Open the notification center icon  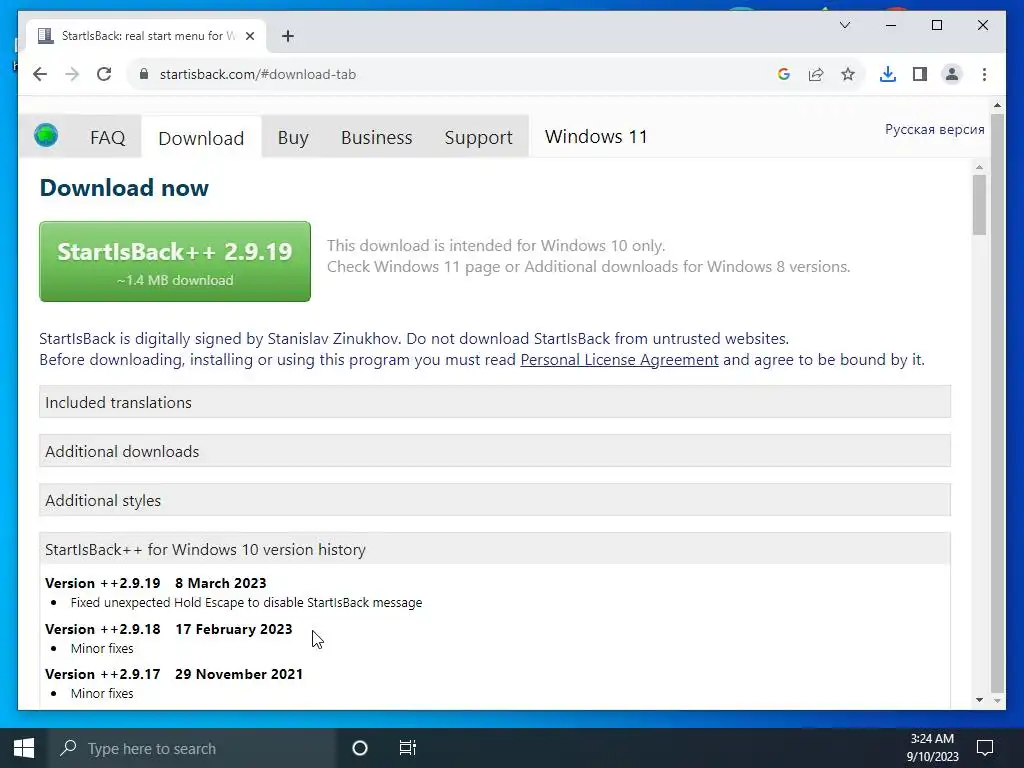(985, 747)
